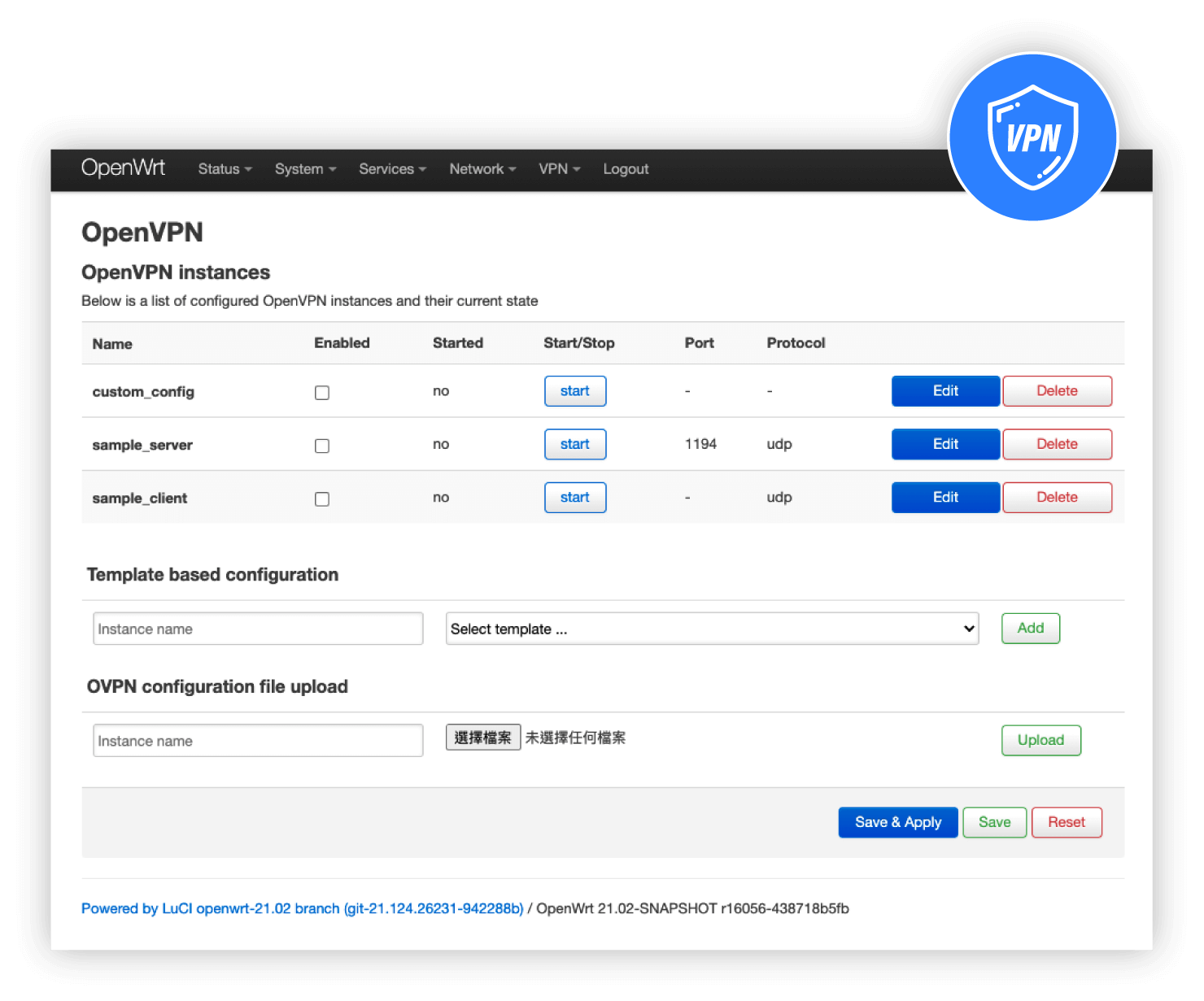Focus the template Instance name field
The image size is (1204, 1001).
(258, 629)
